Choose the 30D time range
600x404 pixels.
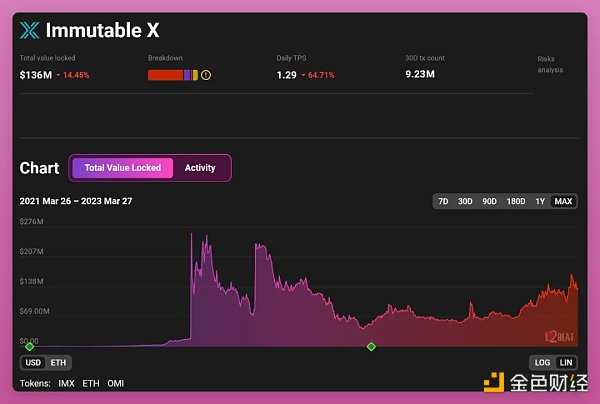pos(465,201)
